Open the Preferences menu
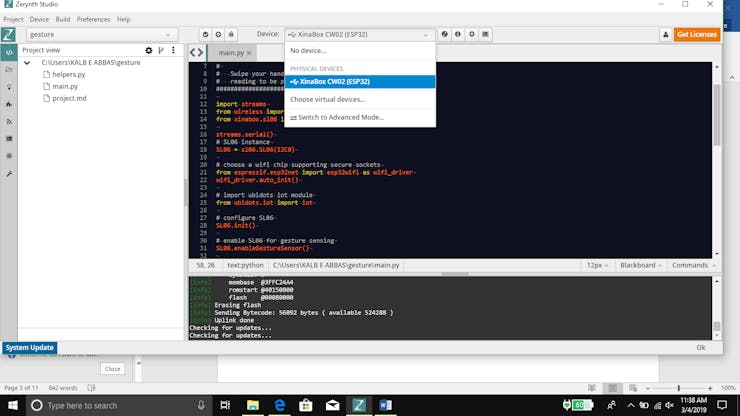Screen dimensions: 740x416 93,19
